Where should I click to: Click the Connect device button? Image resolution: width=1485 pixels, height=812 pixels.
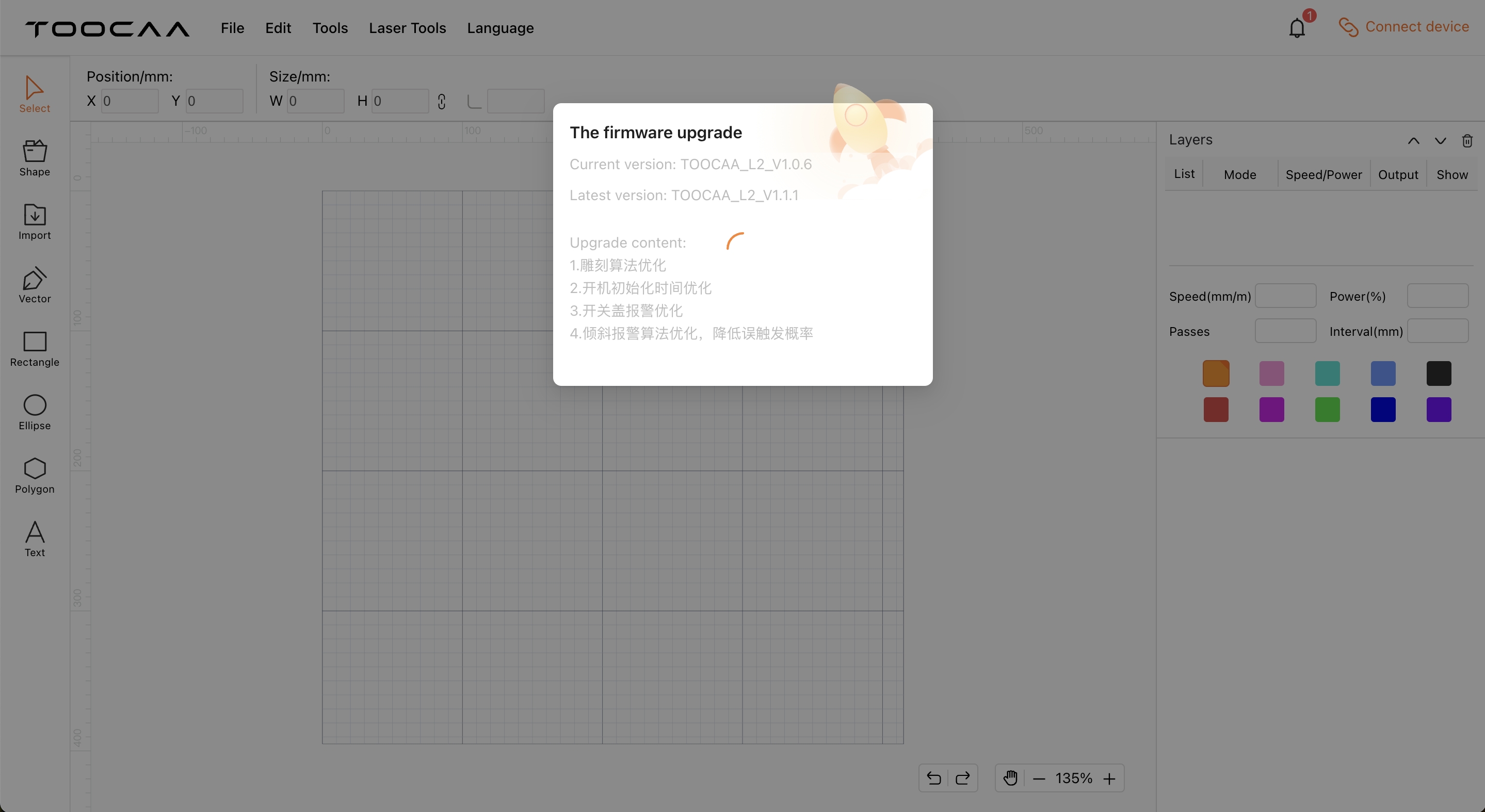click(1404, 27)
